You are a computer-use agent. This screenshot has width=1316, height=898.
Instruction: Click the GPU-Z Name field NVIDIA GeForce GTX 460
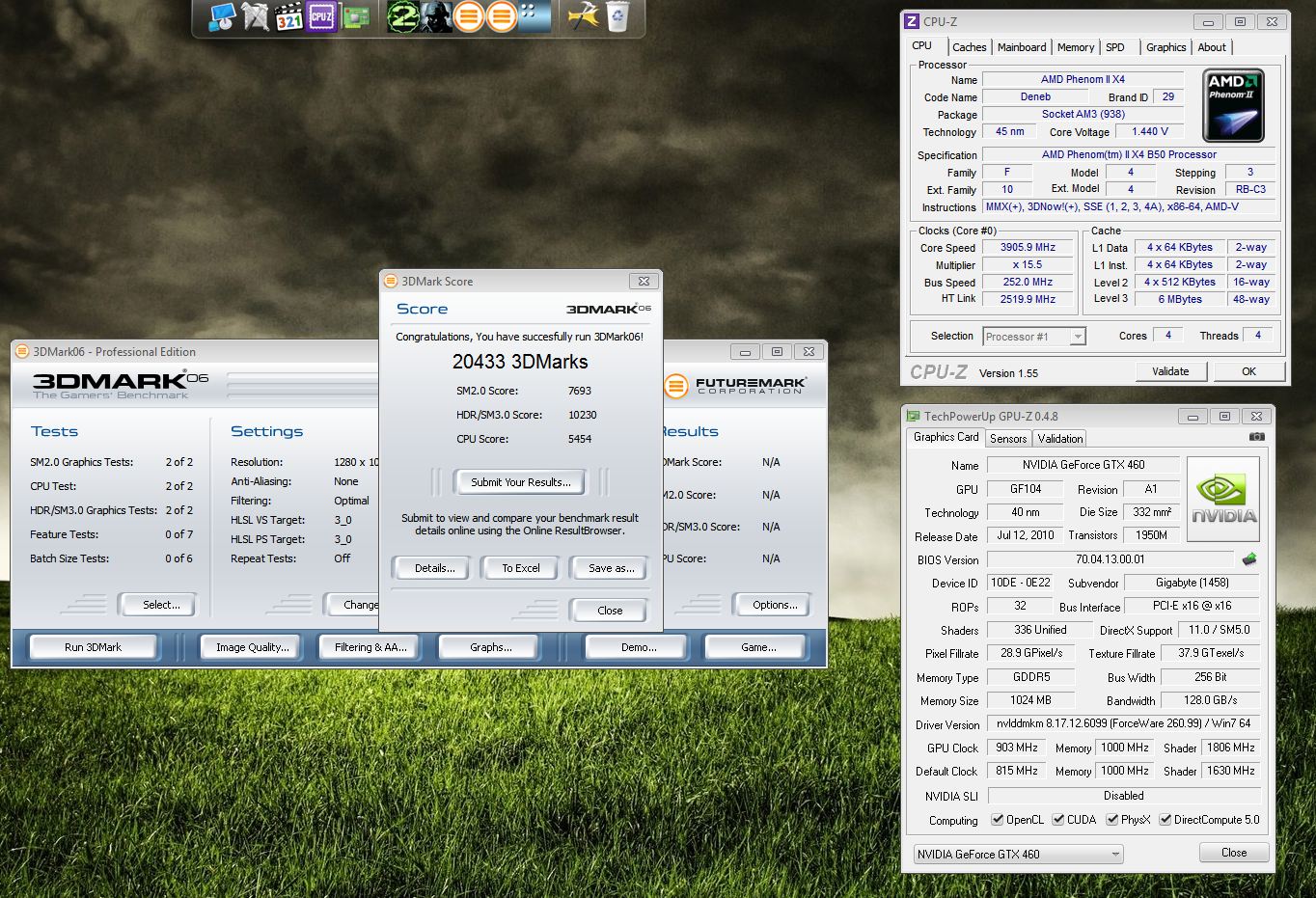tap(1083, 465)
